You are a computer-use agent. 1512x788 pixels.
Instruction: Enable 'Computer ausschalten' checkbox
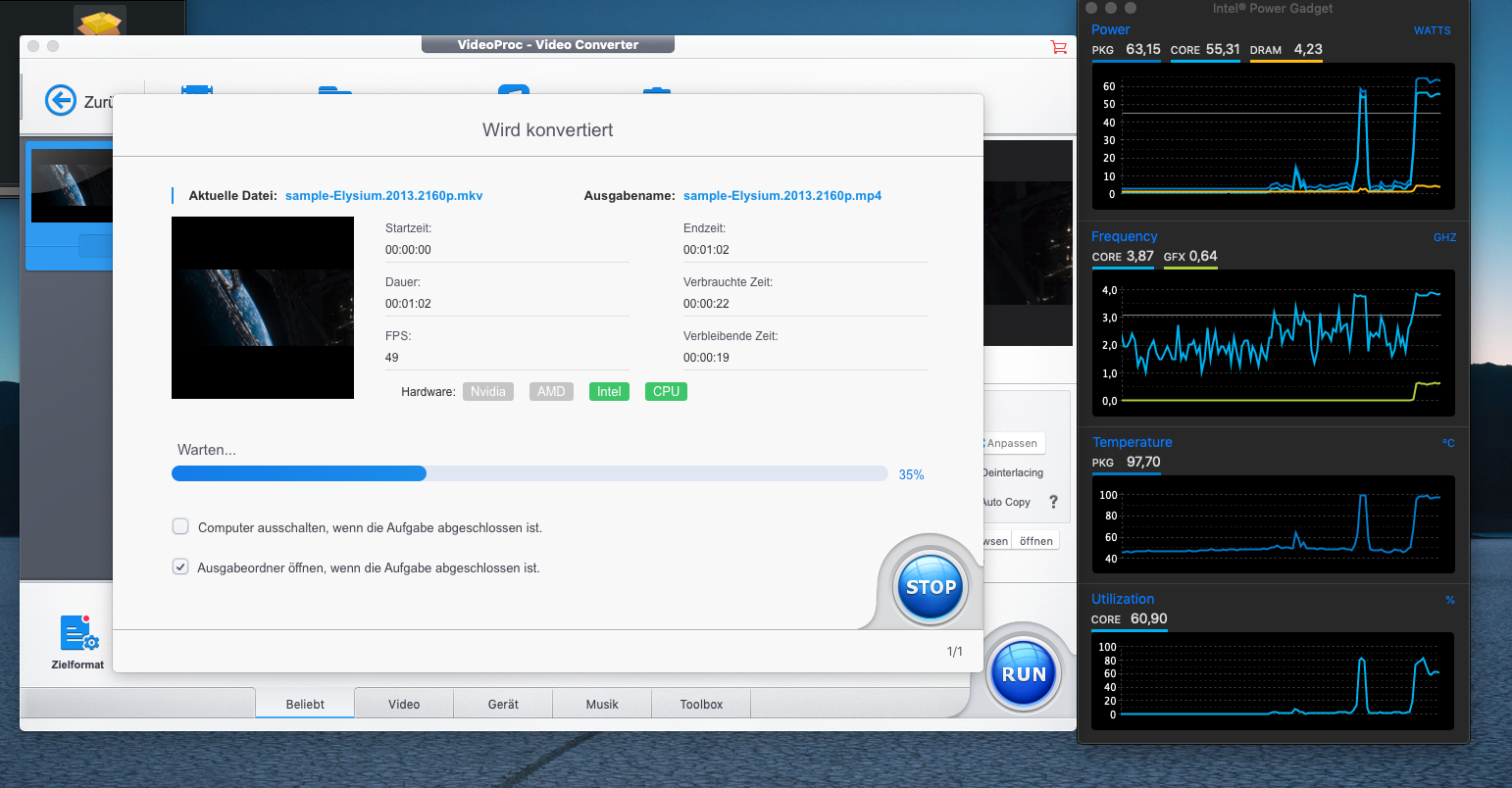click(x=180, y=526)
